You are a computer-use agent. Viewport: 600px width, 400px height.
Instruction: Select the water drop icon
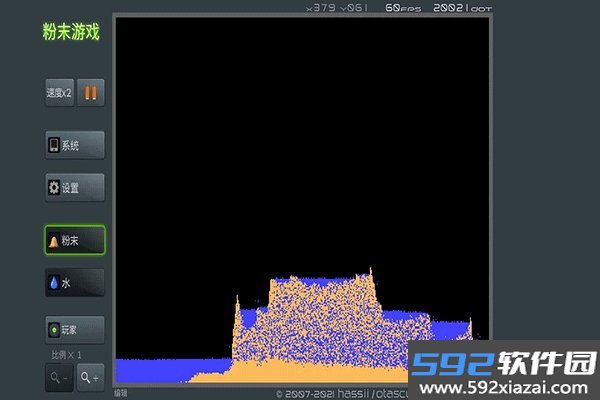(54, 283)
